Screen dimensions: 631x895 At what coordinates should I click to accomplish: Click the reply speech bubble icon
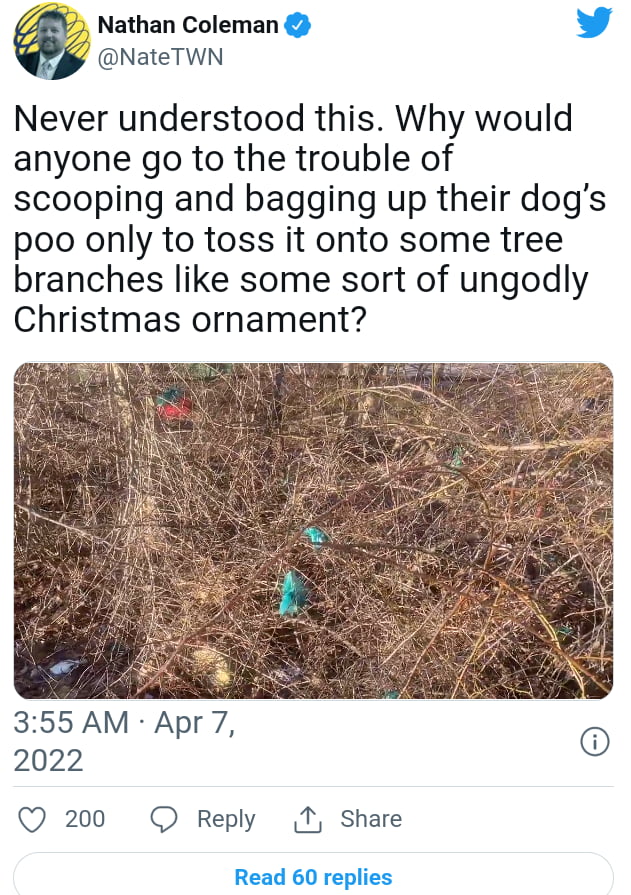pos(164,819)
